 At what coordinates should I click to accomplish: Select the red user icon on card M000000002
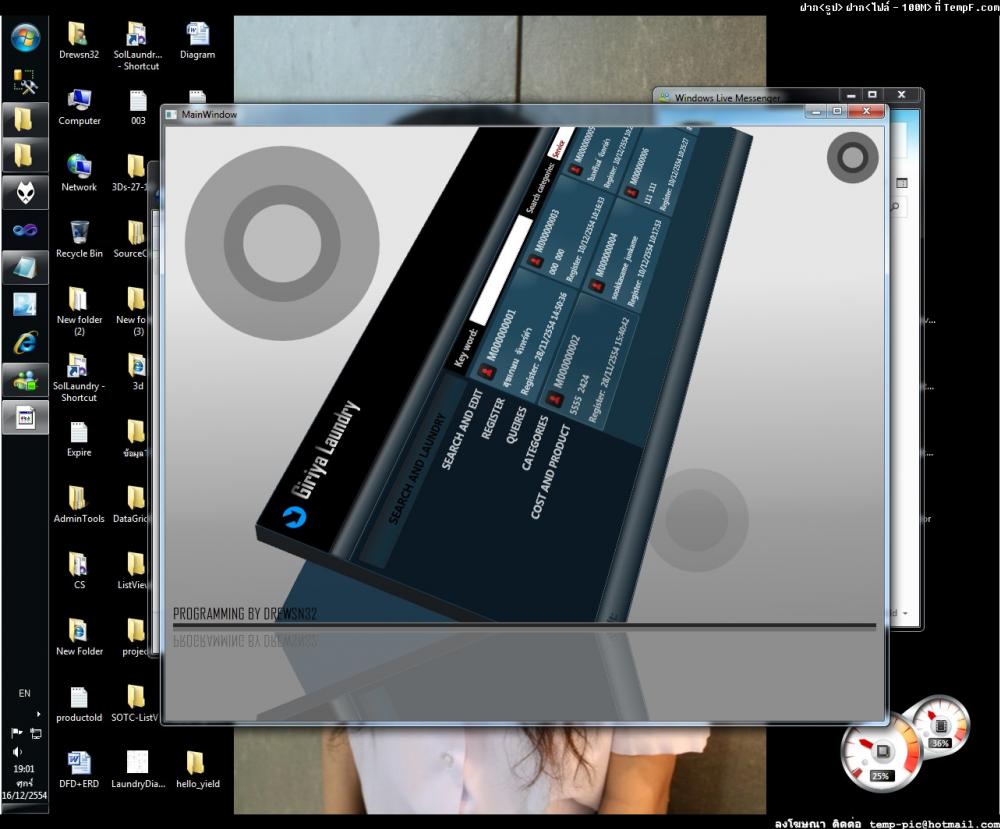554,400
